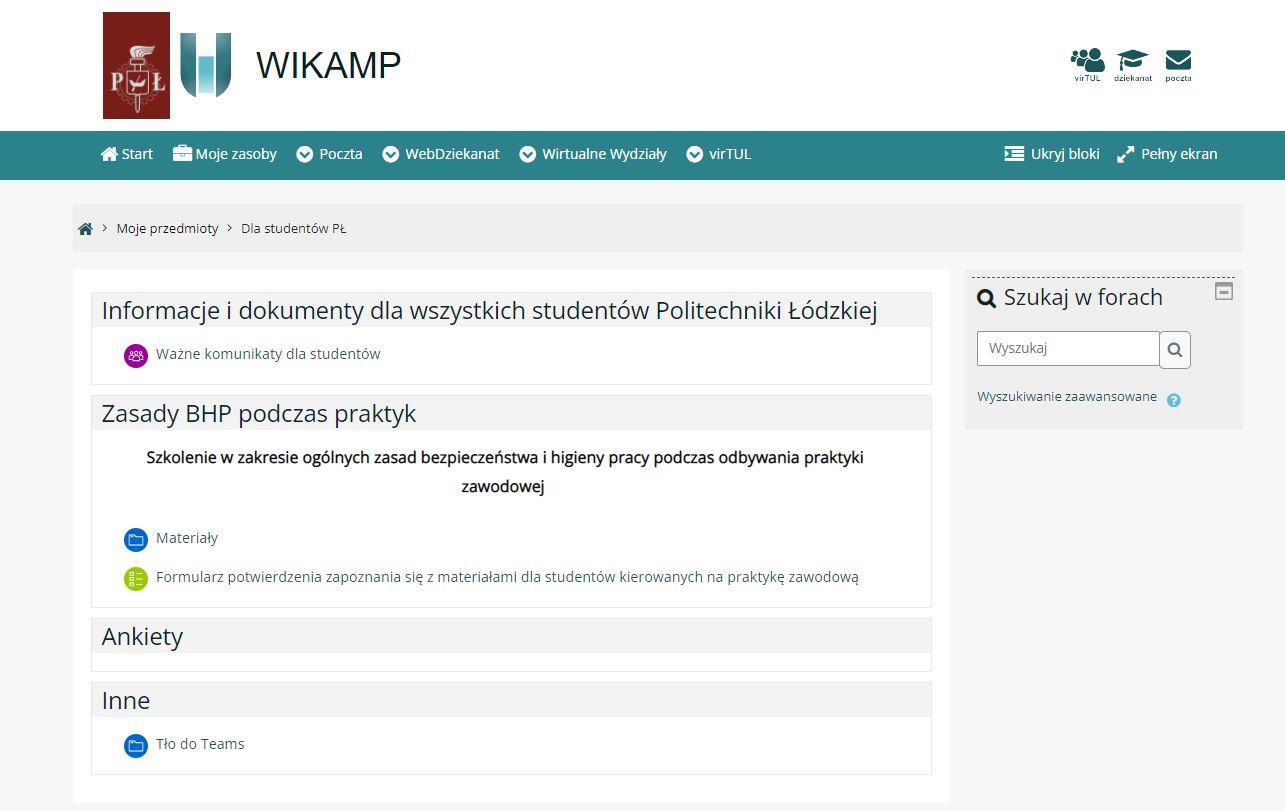Collapse the Szukaj w forach block
1285x811 pixels.
click(1224, 291)
